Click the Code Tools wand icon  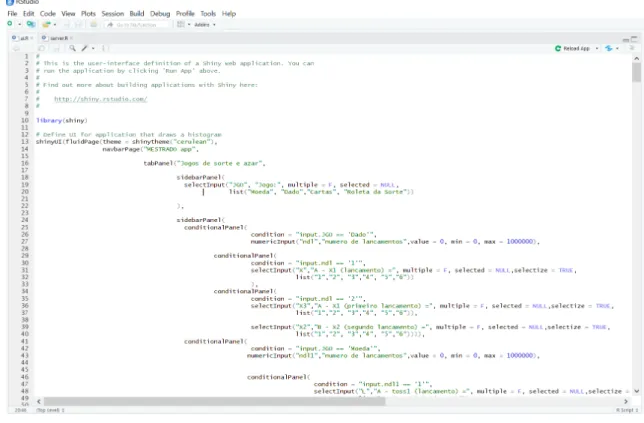coord(84,48)
